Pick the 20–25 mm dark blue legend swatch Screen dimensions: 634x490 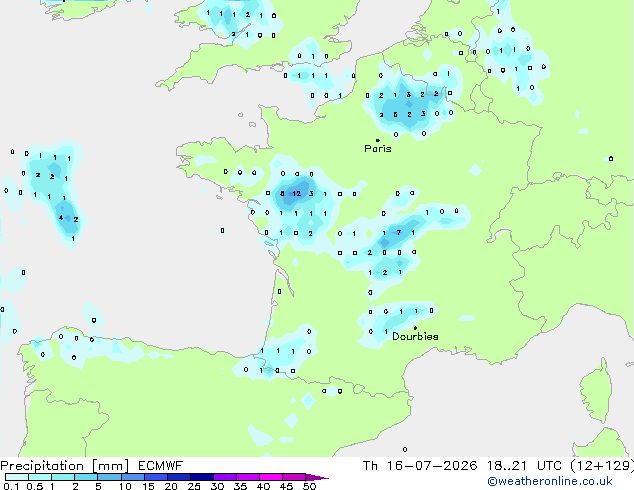click(x=178, y=477)
